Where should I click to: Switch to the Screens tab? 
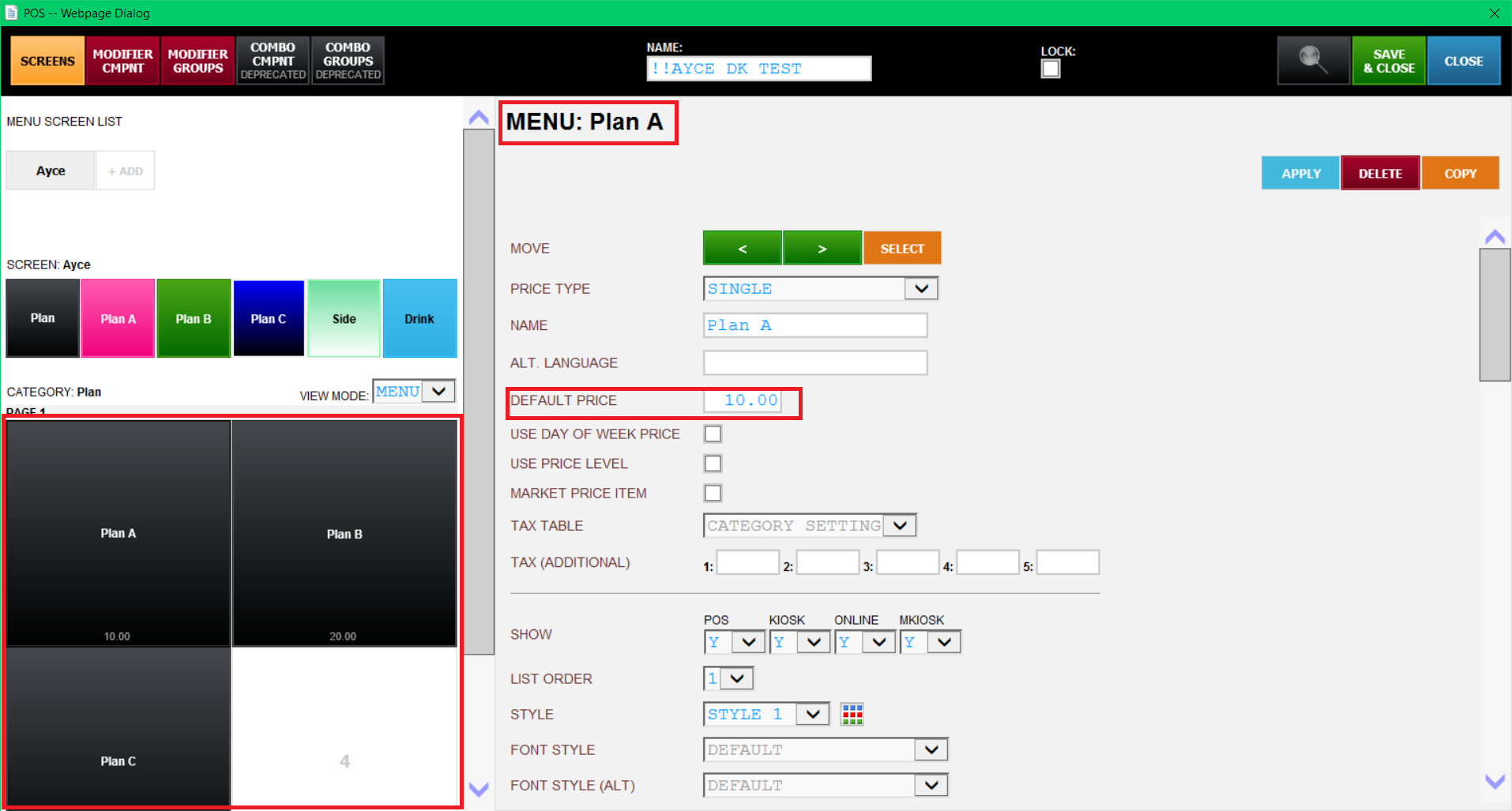click(x=47, y=61)
